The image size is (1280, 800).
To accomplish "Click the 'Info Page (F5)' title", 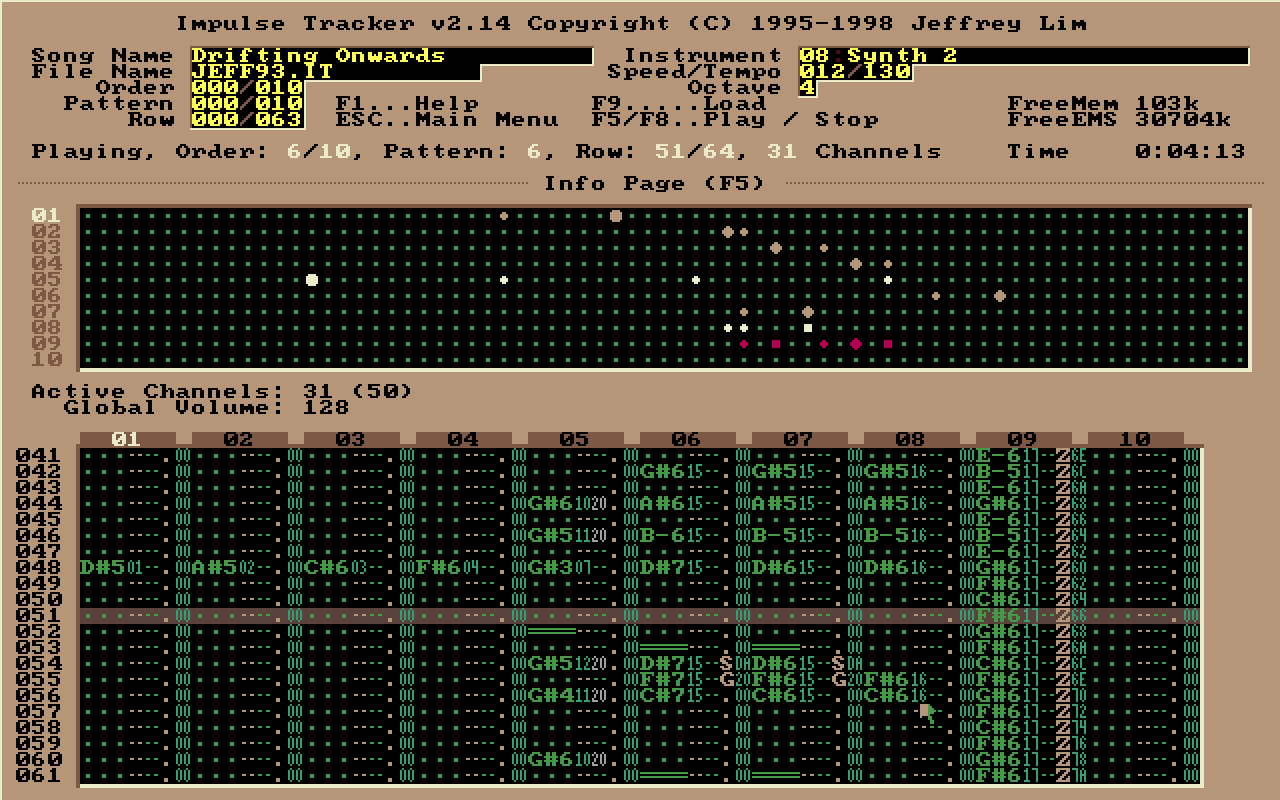I will (x=655, y=184).
